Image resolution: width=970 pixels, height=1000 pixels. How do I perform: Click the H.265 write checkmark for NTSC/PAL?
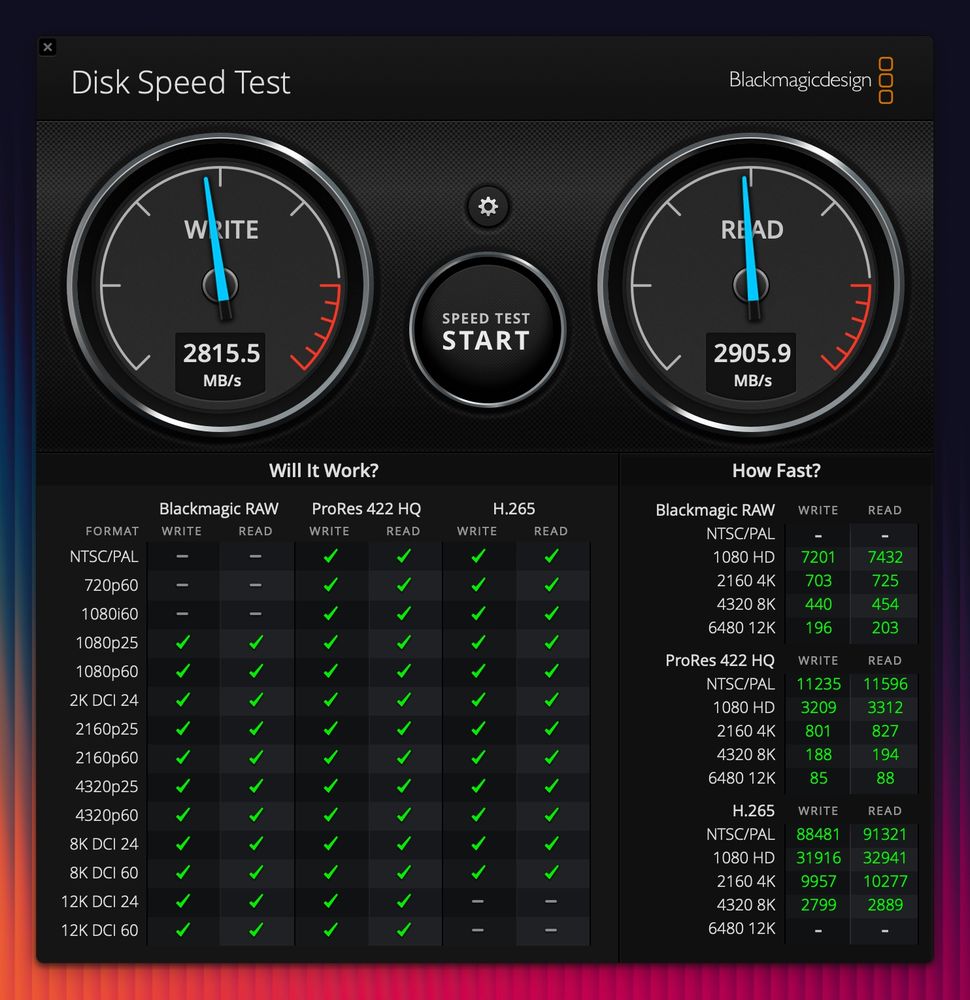click(x=478, y=556)
